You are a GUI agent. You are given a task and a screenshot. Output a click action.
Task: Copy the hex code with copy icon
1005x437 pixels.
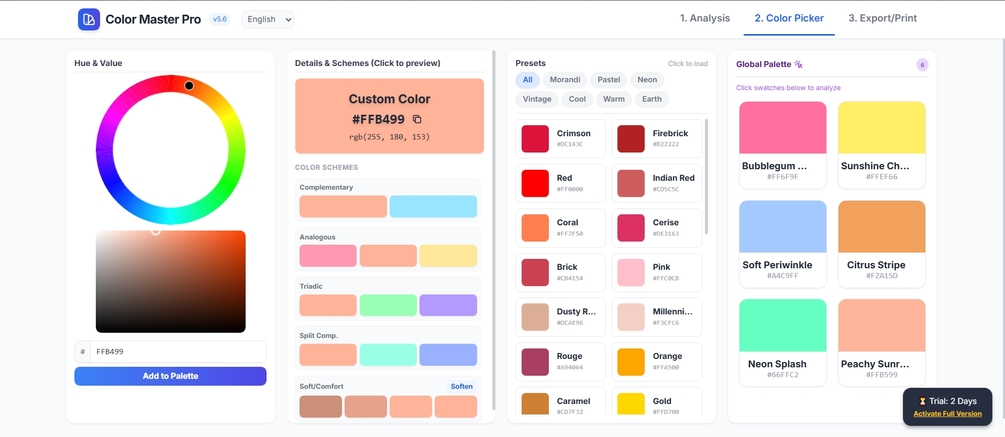point(417,119)
